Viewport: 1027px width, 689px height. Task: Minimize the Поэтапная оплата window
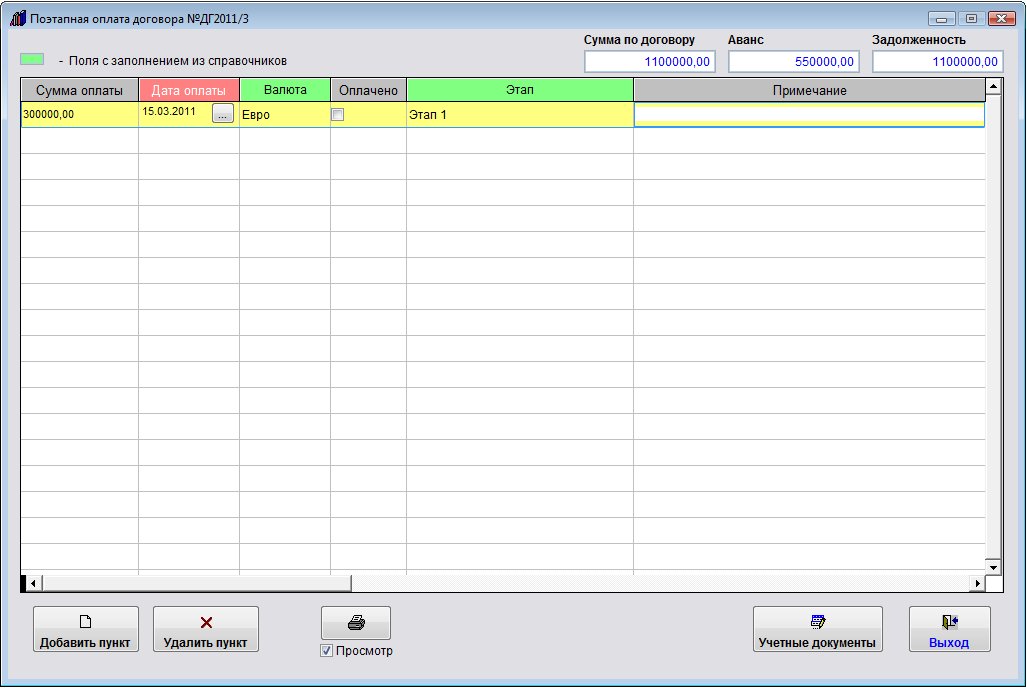(x=941, y=18)
